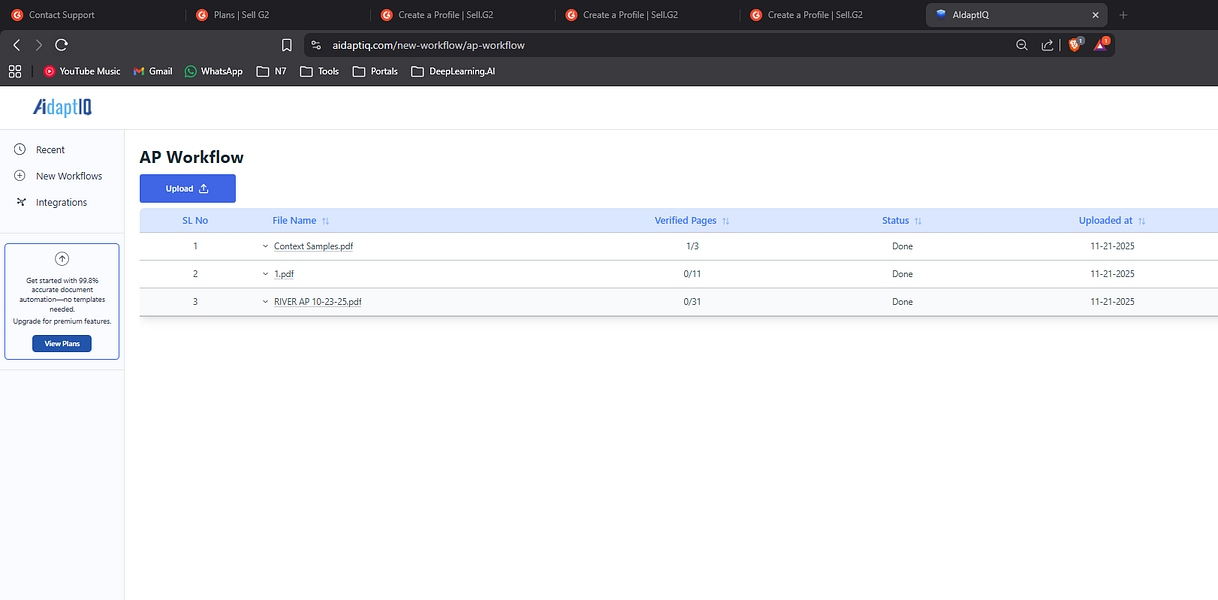Reload the page with the refresh icon
Image resolution: width=1218 pixels, height=600 pixels.
62,45
